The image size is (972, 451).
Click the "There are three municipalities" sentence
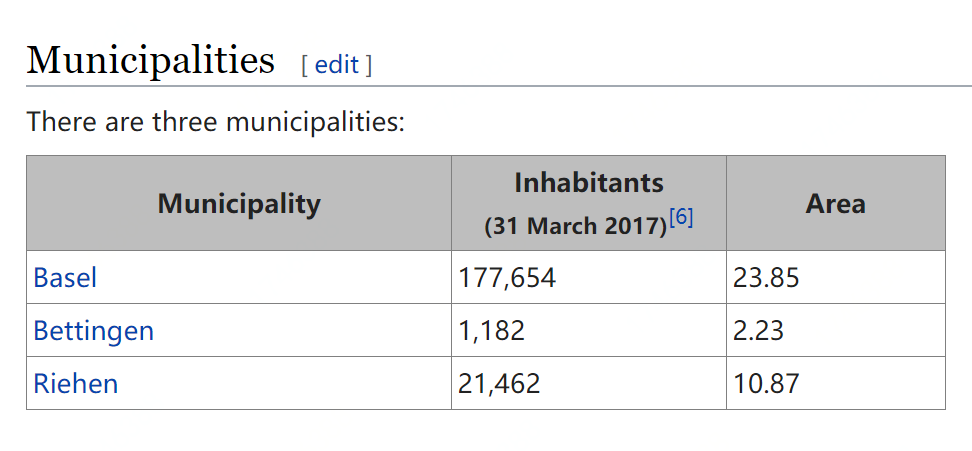pos(215,123)
